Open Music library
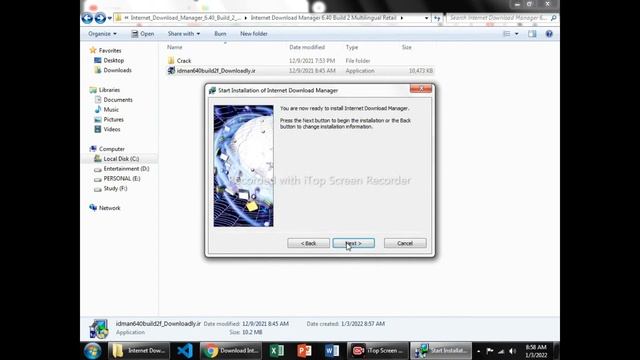Screen dimensions: 640x360 coord(111,110)
